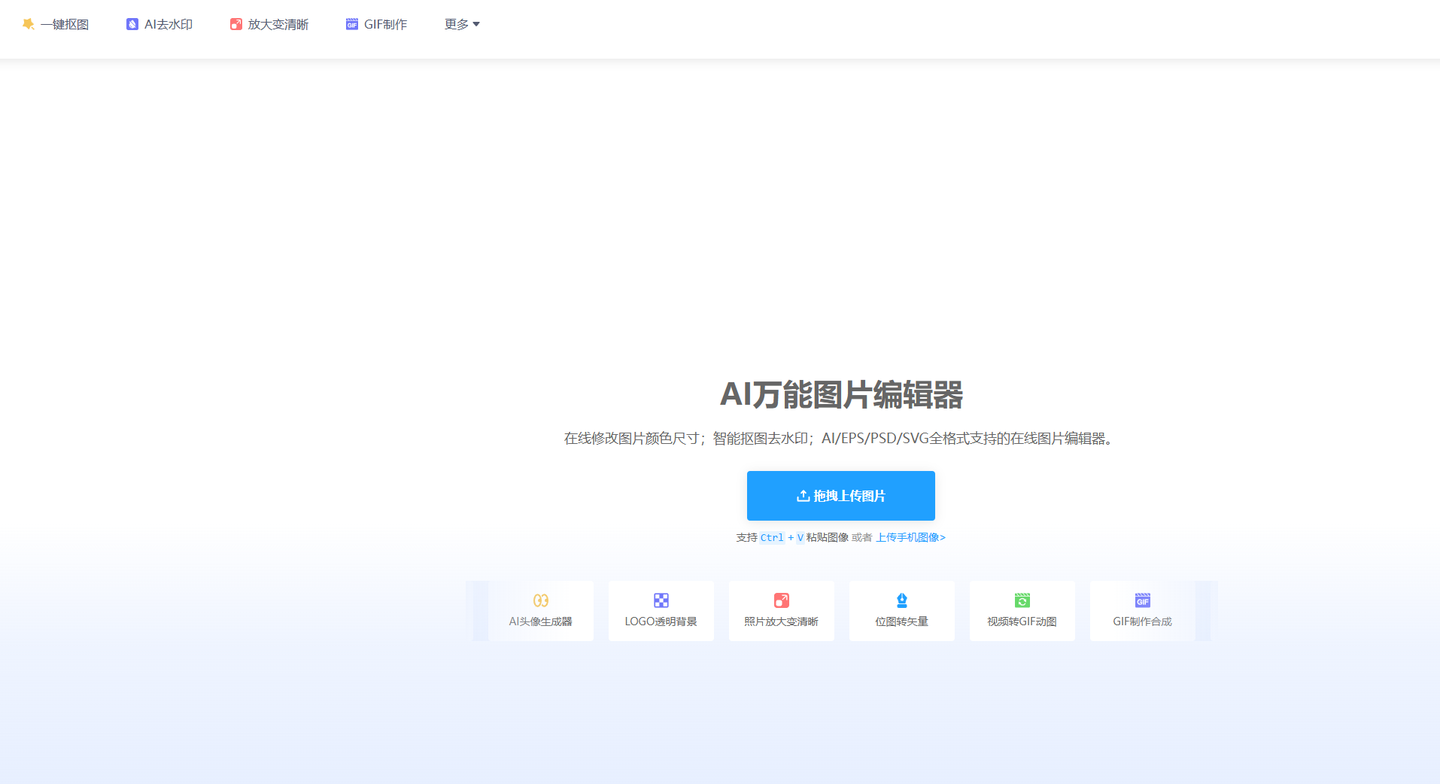
Task: Open the 一键抠图 tool in top navigation
Action: tap(55, 24)
